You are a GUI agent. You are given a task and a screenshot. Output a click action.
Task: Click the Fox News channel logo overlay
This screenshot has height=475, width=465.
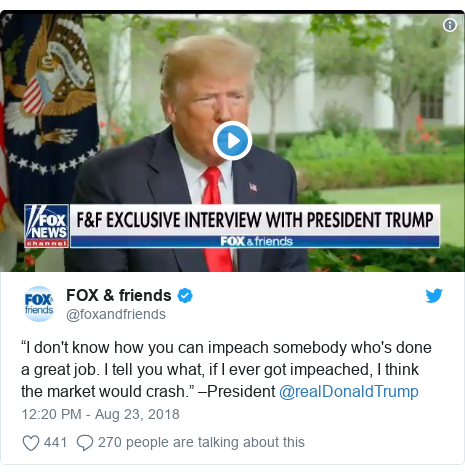point(46,226)
